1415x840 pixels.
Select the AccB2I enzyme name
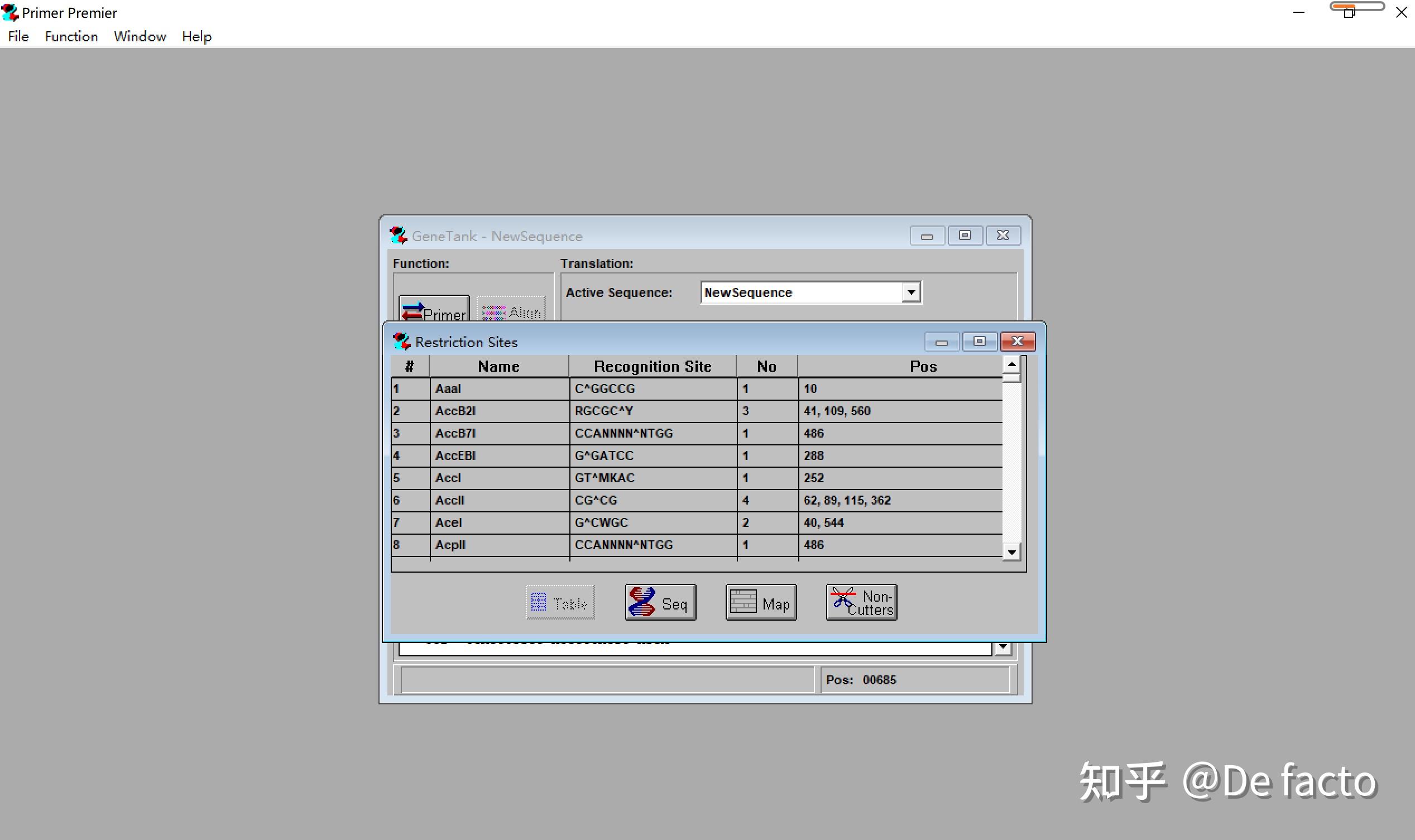455,411
